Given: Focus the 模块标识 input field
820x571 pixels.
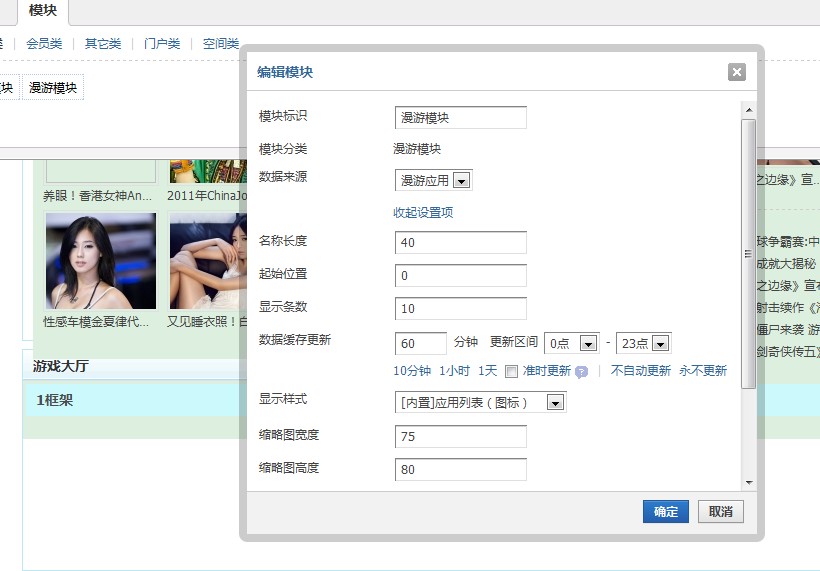Looking at the screenshot, I should (461, 118).
